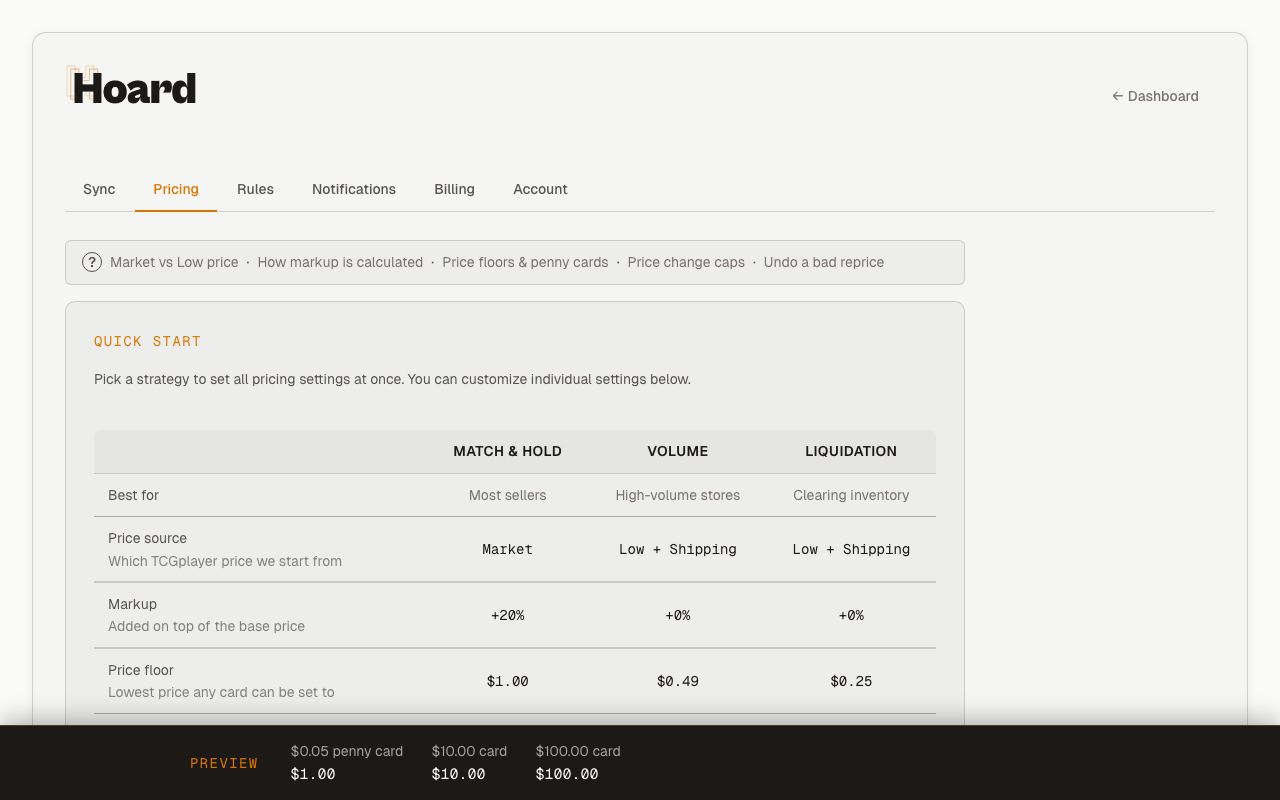This screenshot has height=800, width=1280.
Task: Open Price floors & penny cards help link
Action: pyautogui.click(x=525, y=262)
